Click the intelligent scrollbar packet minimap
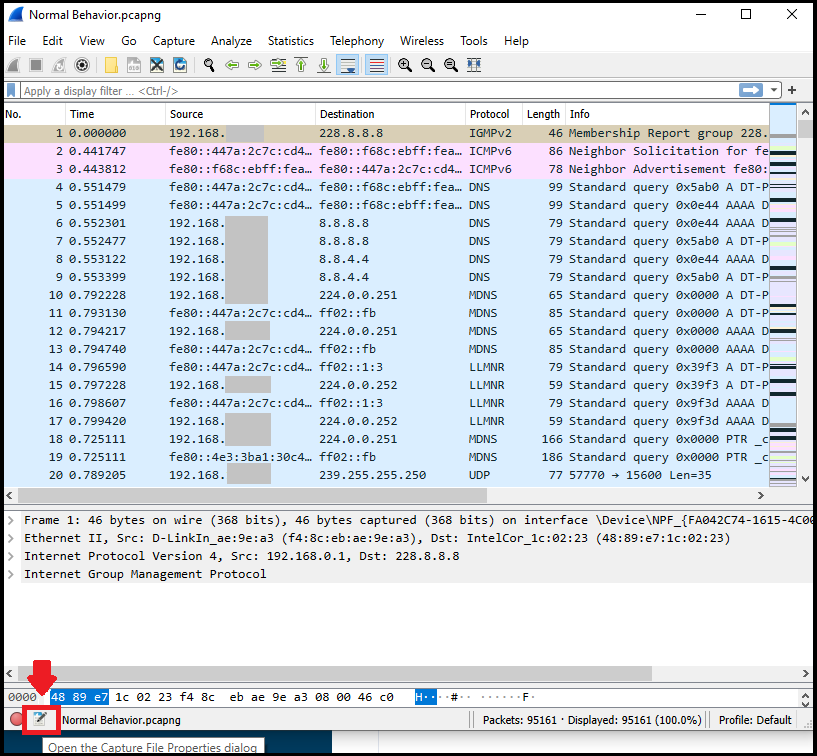The height and width of the screenshot is (756, 817). pos(783,295)
